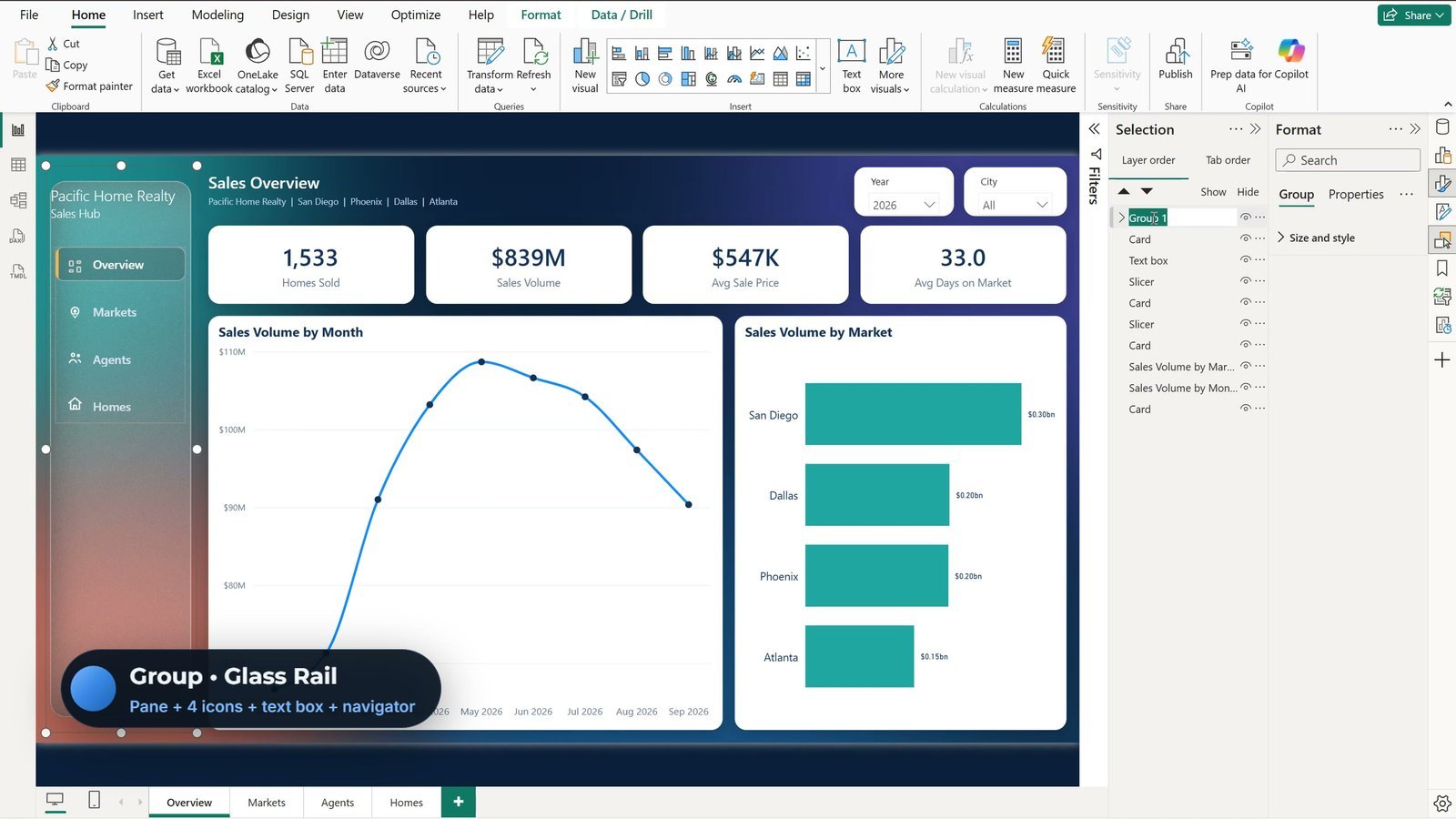Image resolution: width=1456 pixels, height=819 pixels.
Task: Insert an area chart visual
Action: 780,54
